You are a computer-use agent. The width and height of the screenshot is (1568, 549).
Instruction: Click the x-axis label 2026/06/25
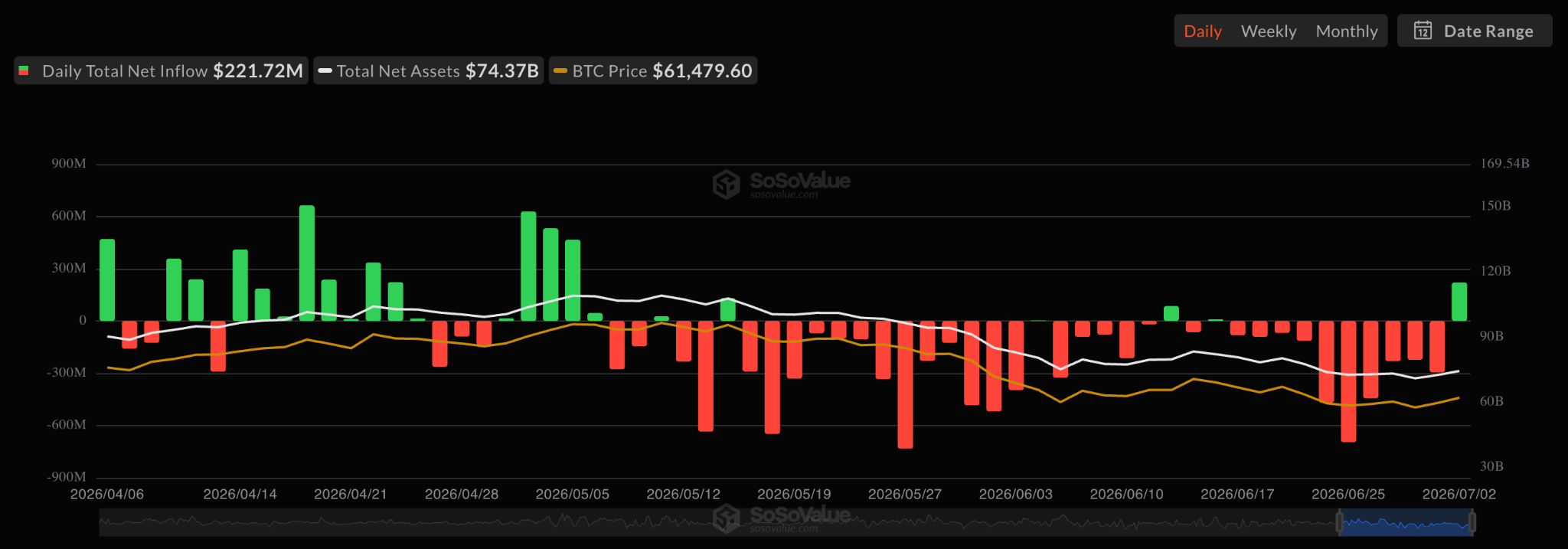click(x=1348, y=494)
